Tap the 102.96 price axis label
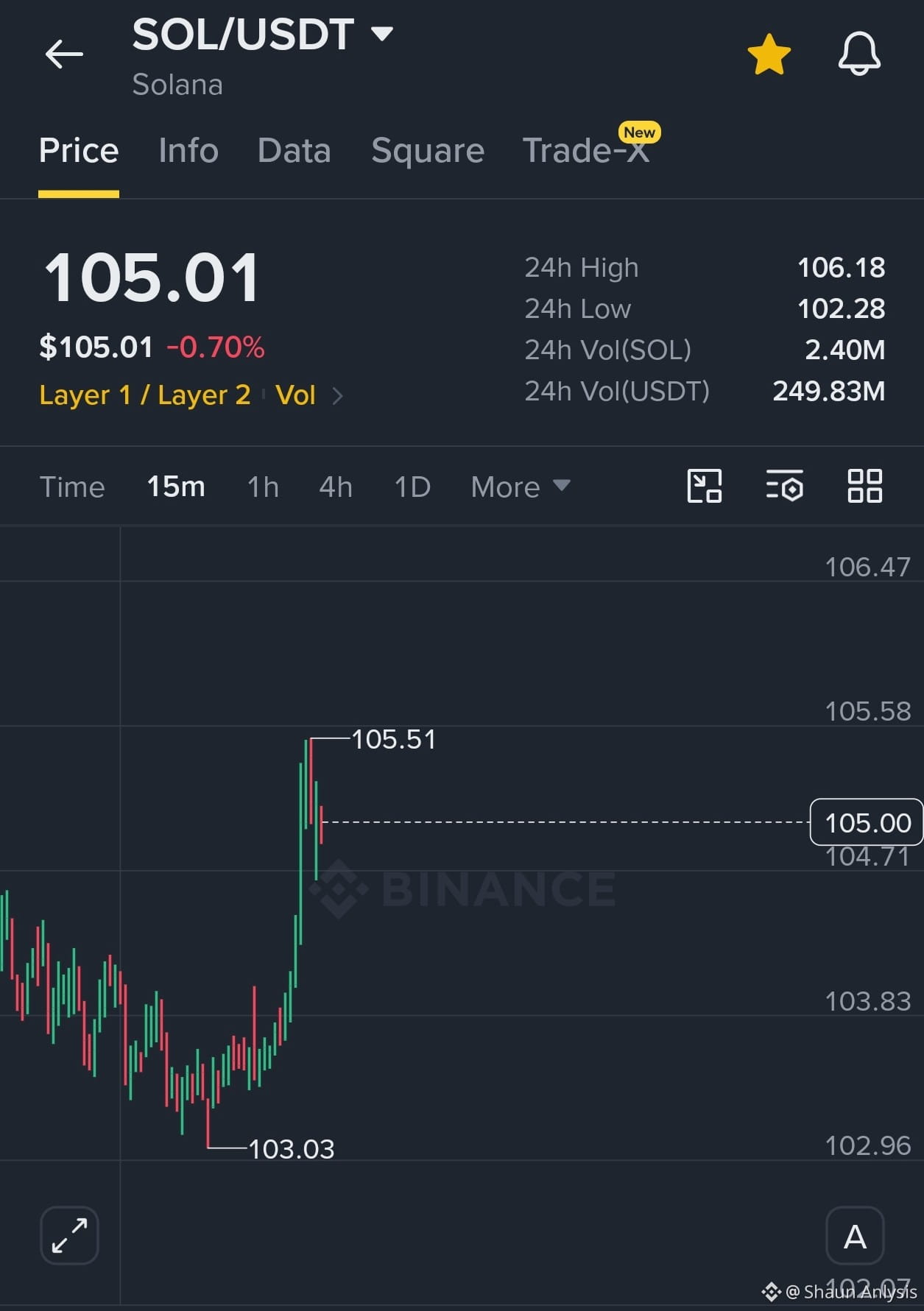This screenshot has height=1311, width=924. point(868,1145)
